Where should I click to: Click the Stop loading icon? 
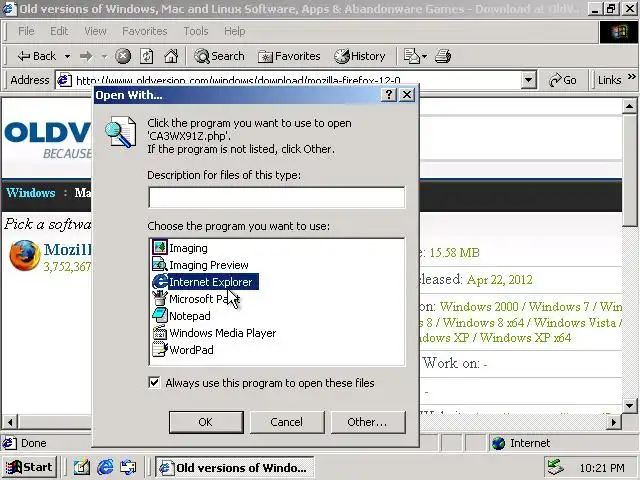(122, 56)
